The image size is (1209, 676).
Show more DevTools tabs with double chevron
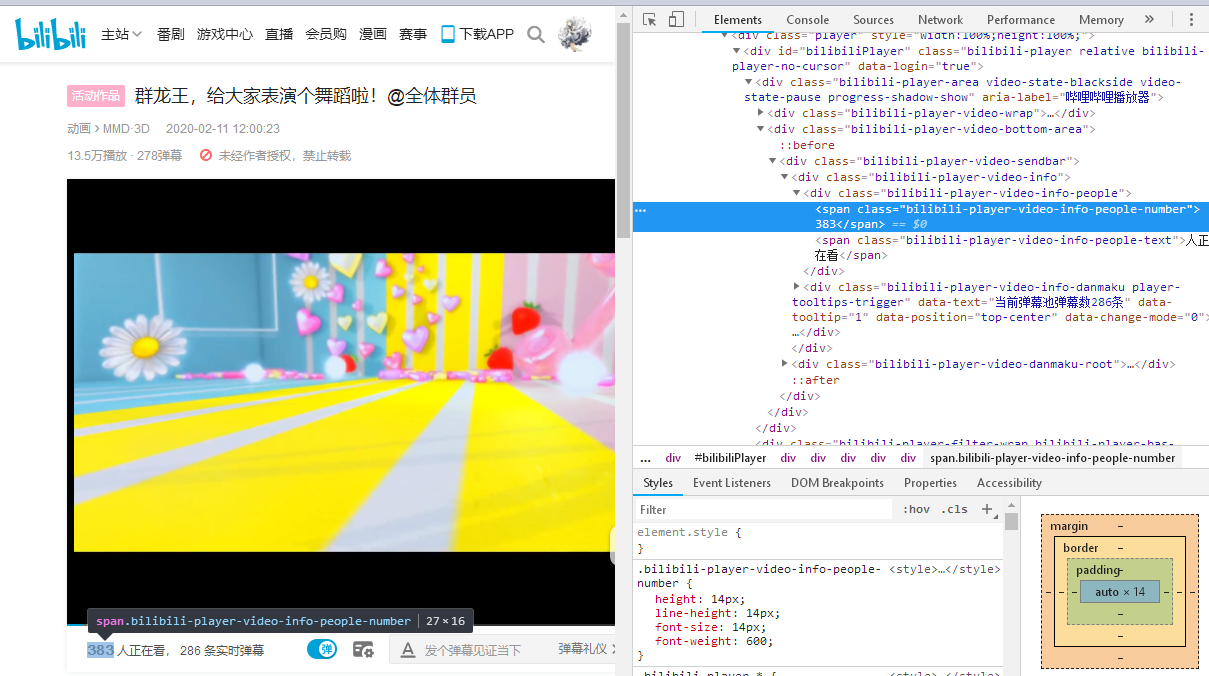click(x=1149, y=19)
